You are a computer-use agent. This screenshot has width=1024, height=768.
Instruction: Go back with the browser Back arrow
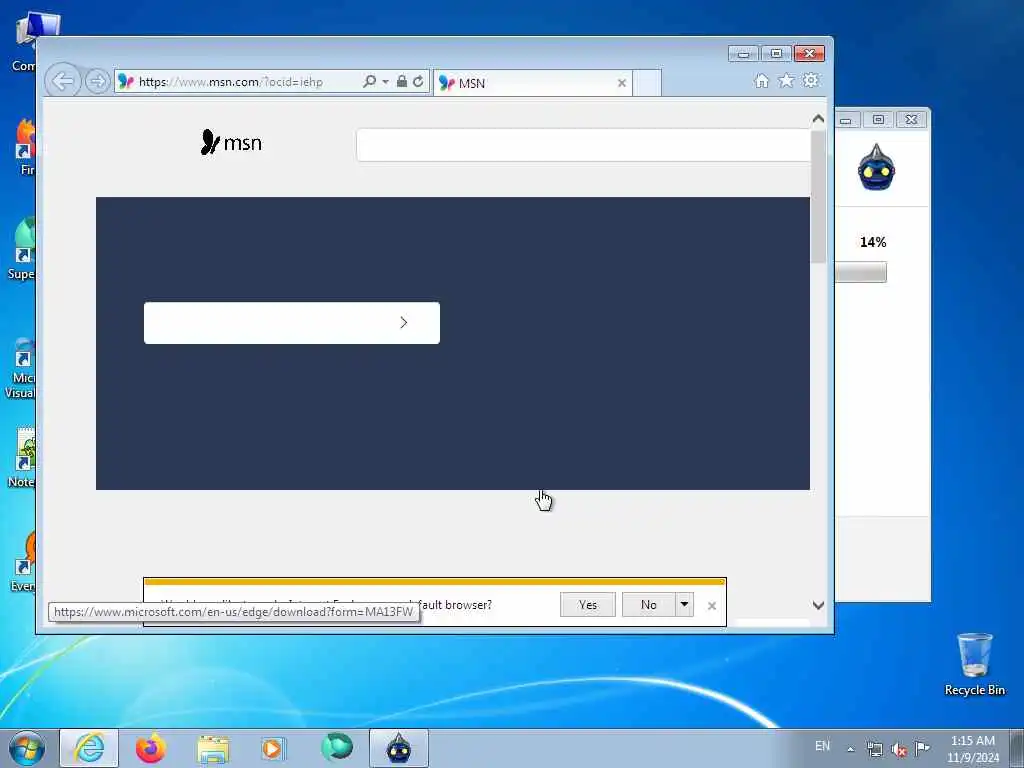[63, 82]
